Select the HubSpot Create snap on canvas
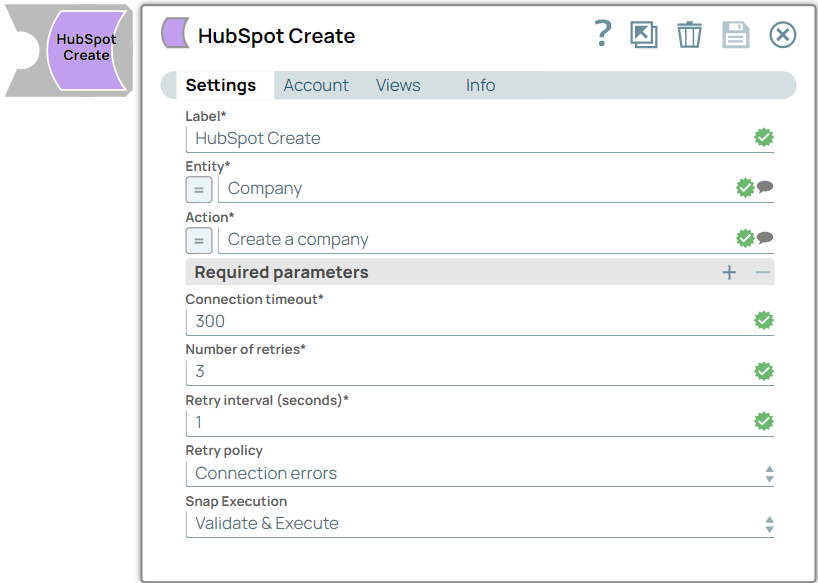 coord(87,51)
